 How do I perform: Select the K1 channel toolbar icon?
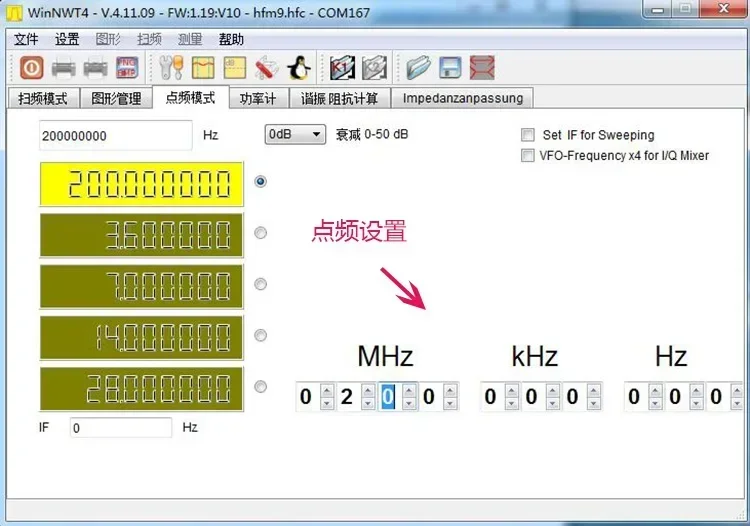pos(342,67)
